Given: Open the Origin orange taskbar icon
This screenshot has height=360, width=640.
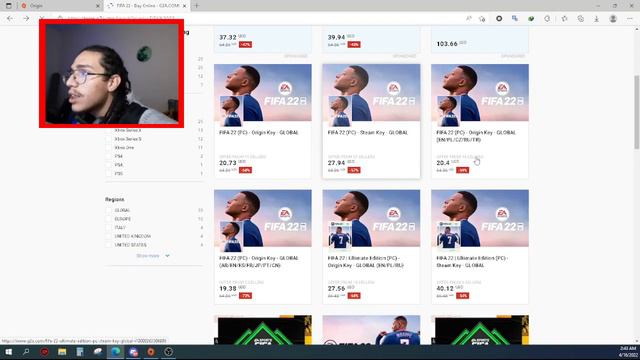Looking at the screenshot, I should point(151,352).
